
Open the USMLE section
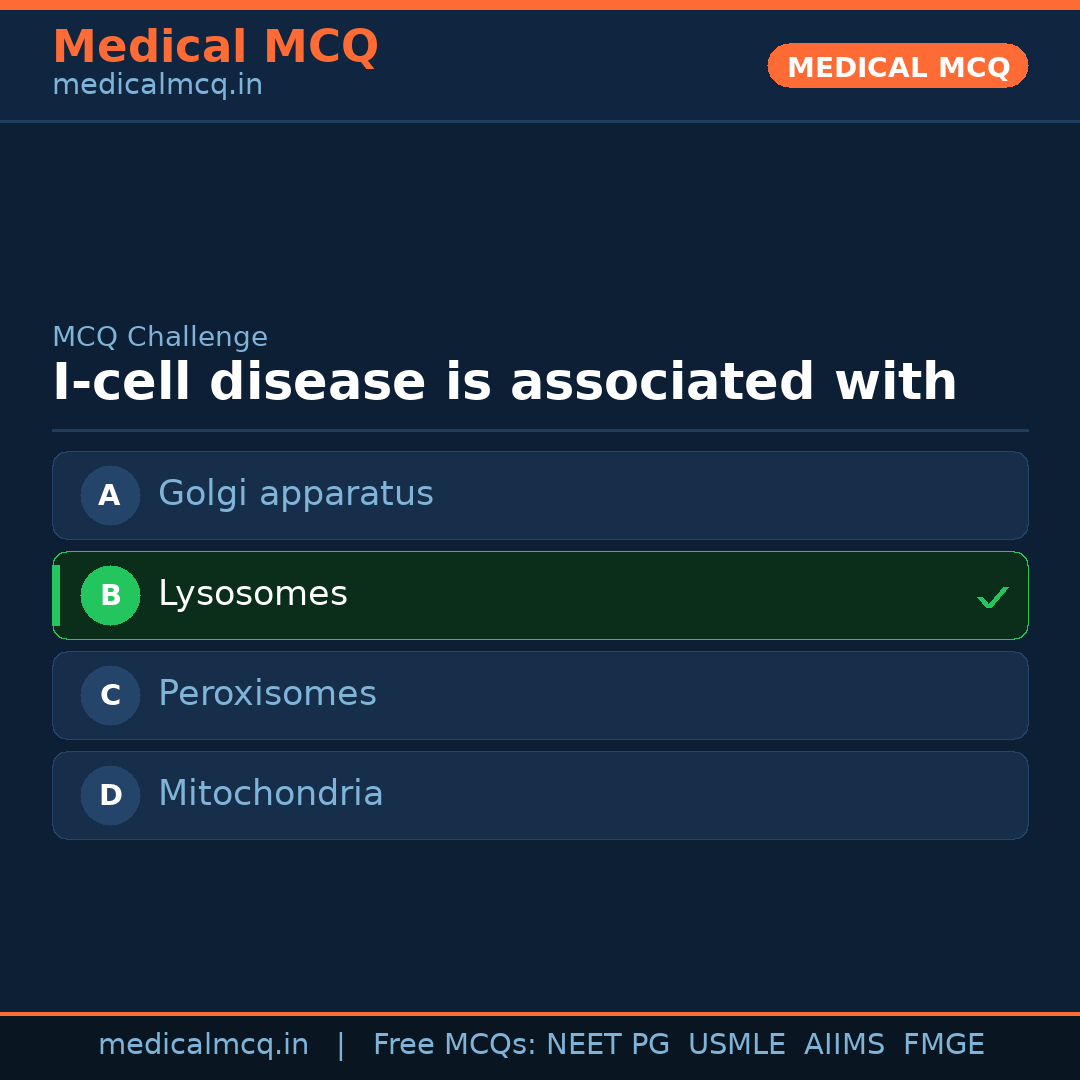click(737, 1044)
